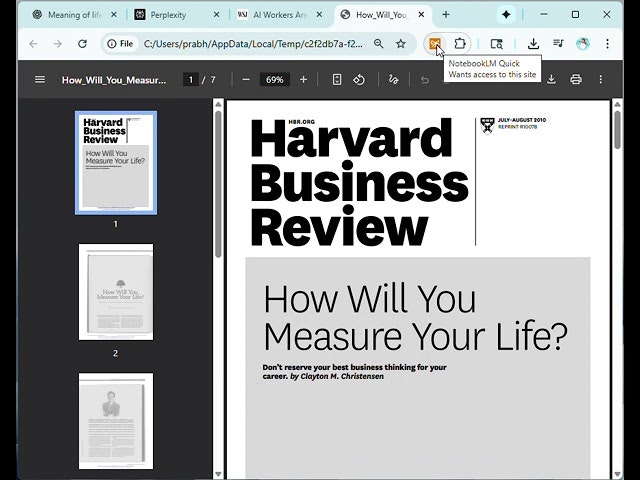Viewport: 640px width, 480px height.
Task: Click the REPRINT R1007B text
Action: (518, 127)
